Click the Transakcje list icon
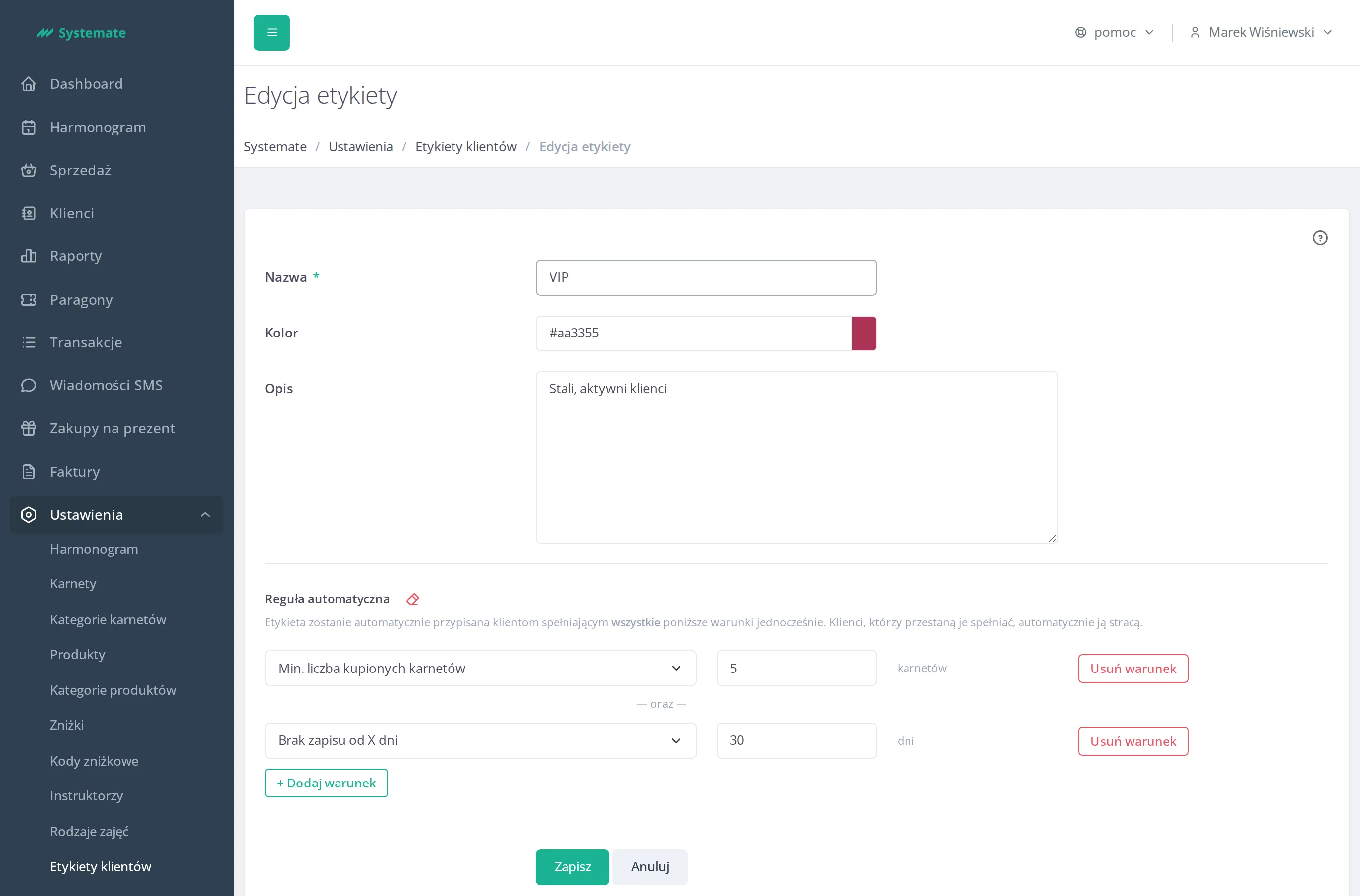The width and height of the screenshot is (1360, 896). 28,342
